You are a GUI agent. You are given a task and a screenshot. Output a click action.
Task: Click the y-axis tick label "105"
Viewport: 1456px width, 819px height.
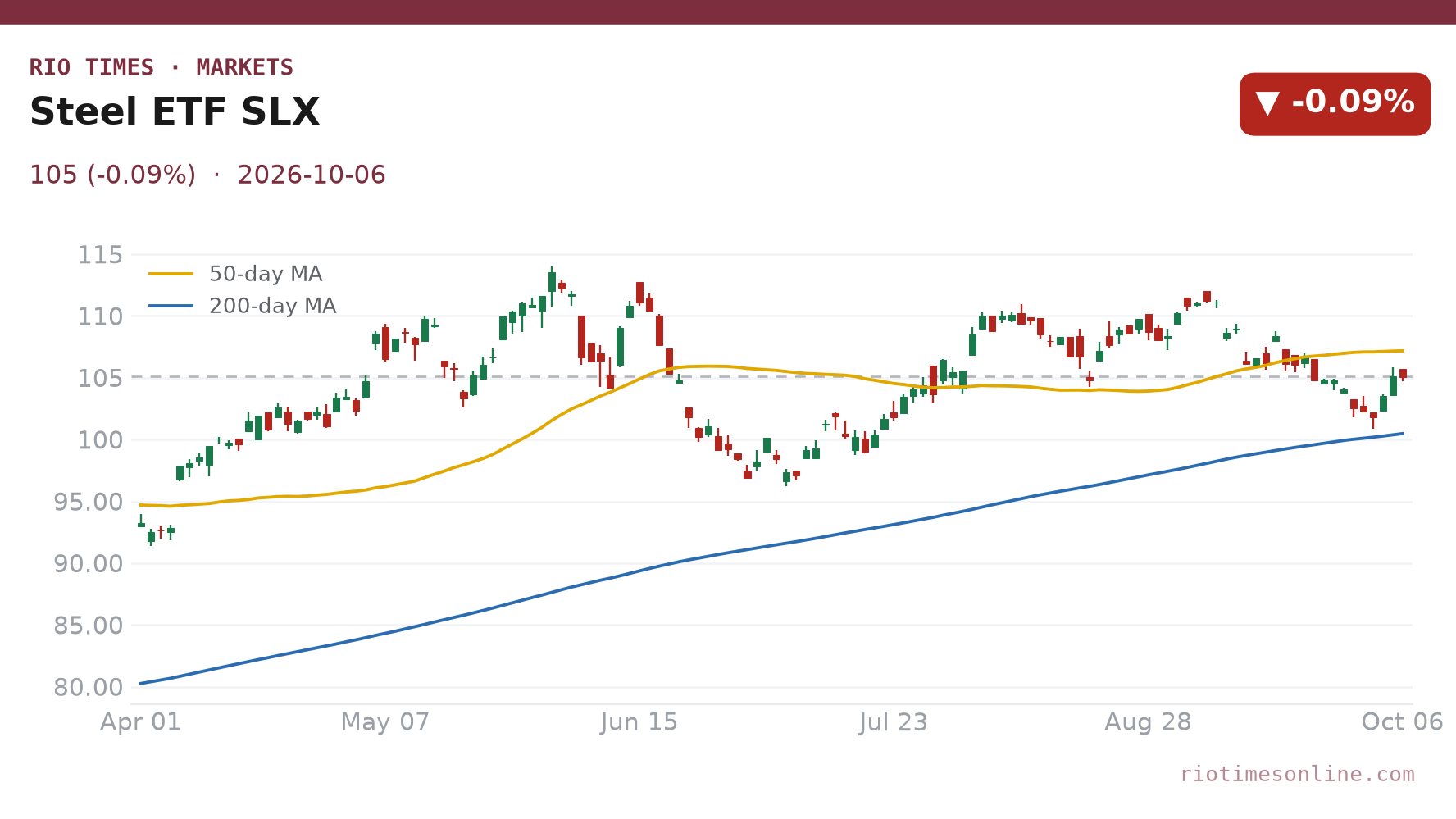[x=100, y=378]
